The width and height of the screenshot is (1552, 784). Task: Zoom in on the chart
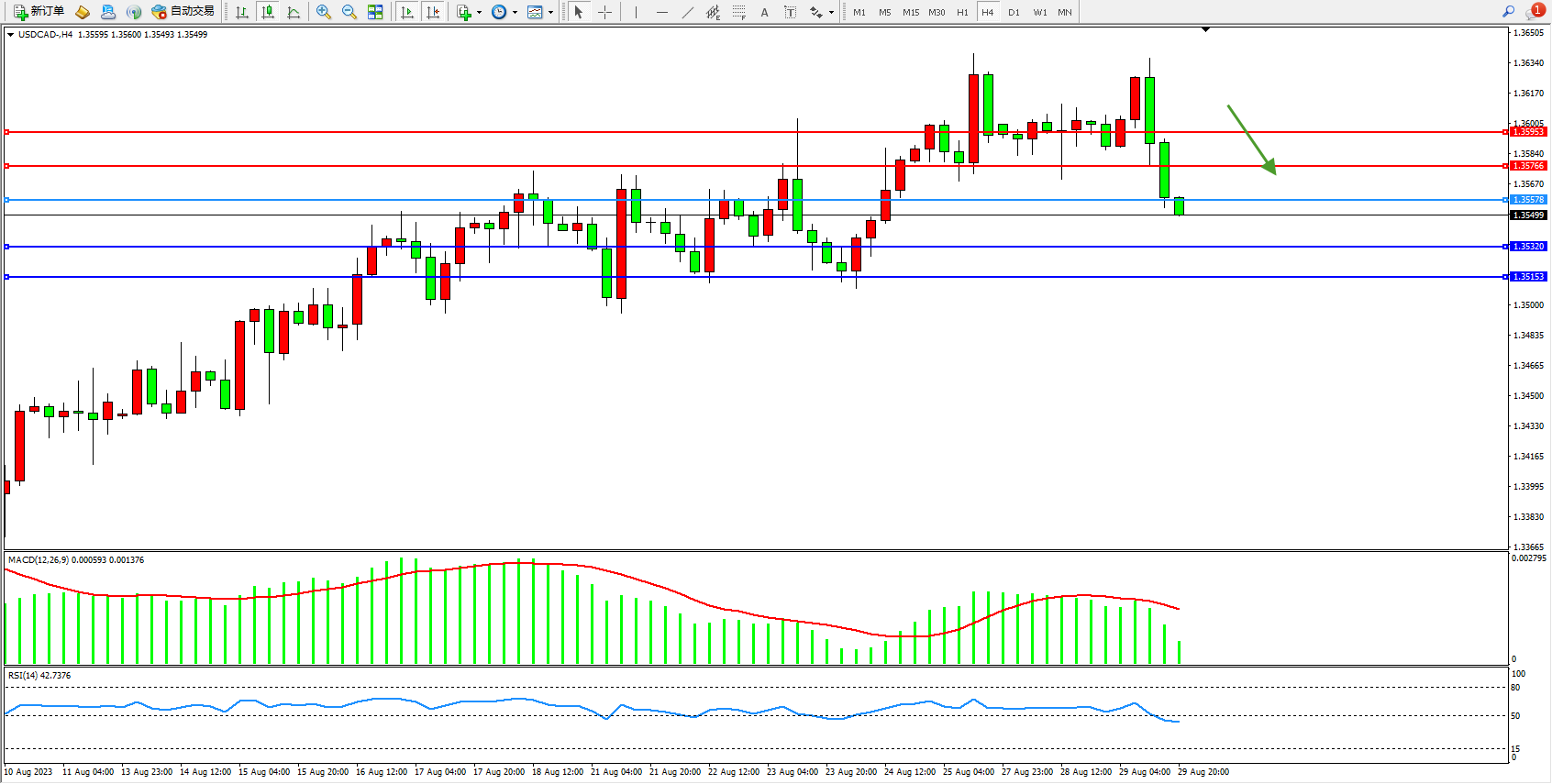(x=324, y=12)
